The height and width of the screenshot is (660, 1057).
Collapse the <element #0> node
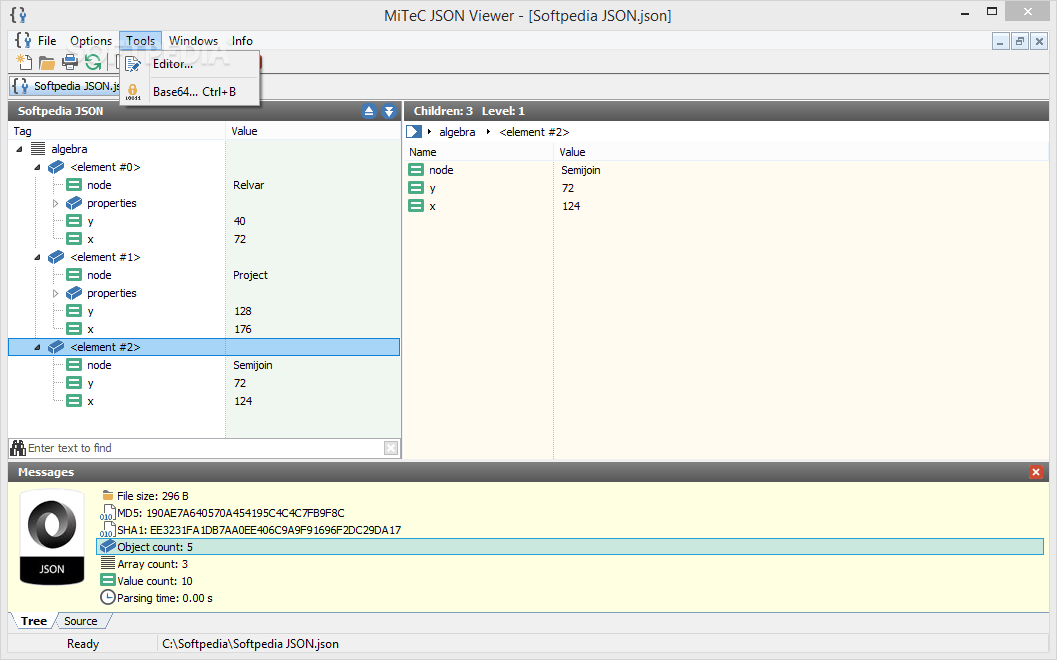pyautogui.click(x=38, y=167)
